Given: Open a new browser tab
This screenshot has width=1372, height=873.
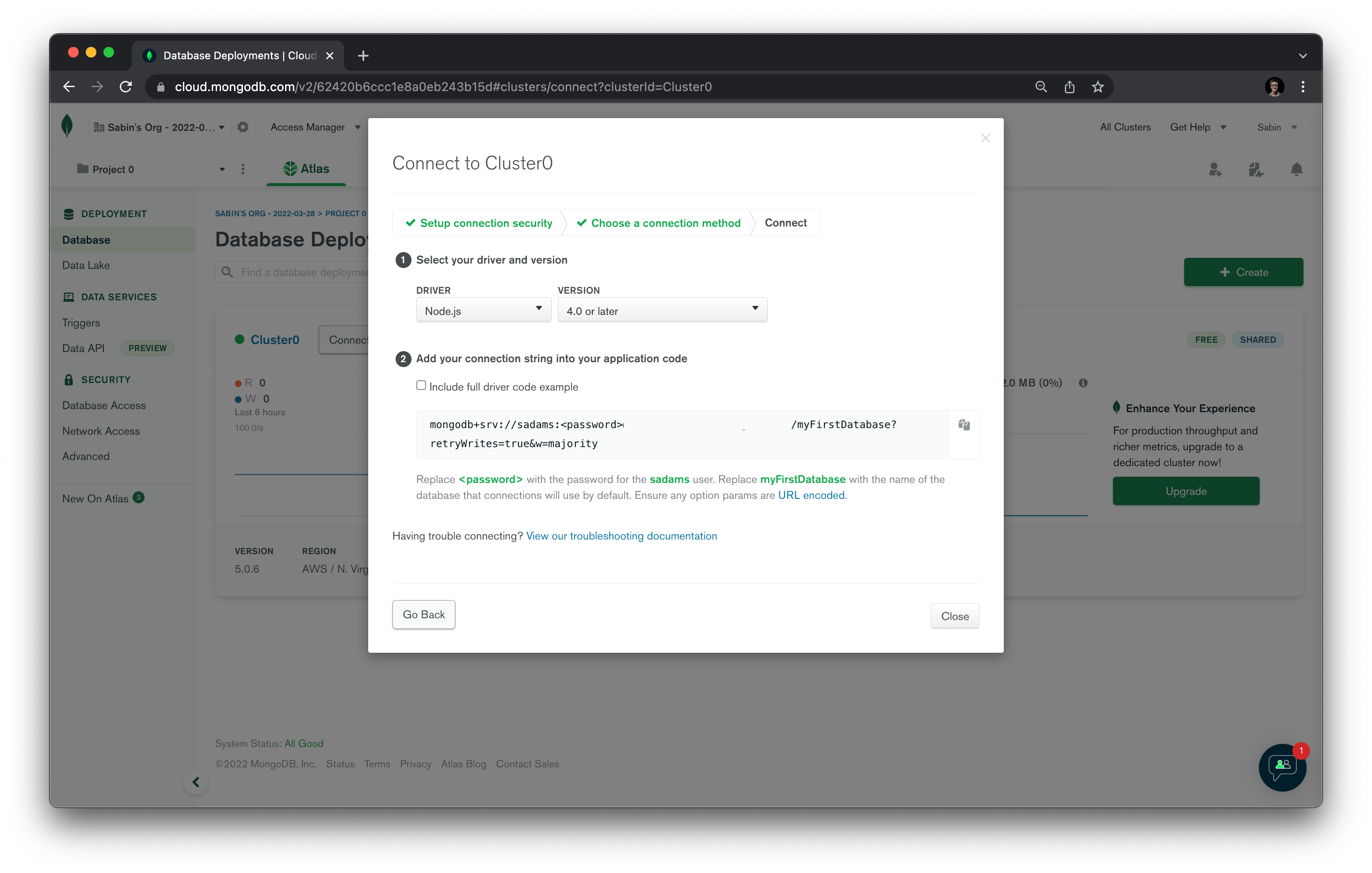Looking at the screenshot, I should pyautogui.click(x=363, y=55).
